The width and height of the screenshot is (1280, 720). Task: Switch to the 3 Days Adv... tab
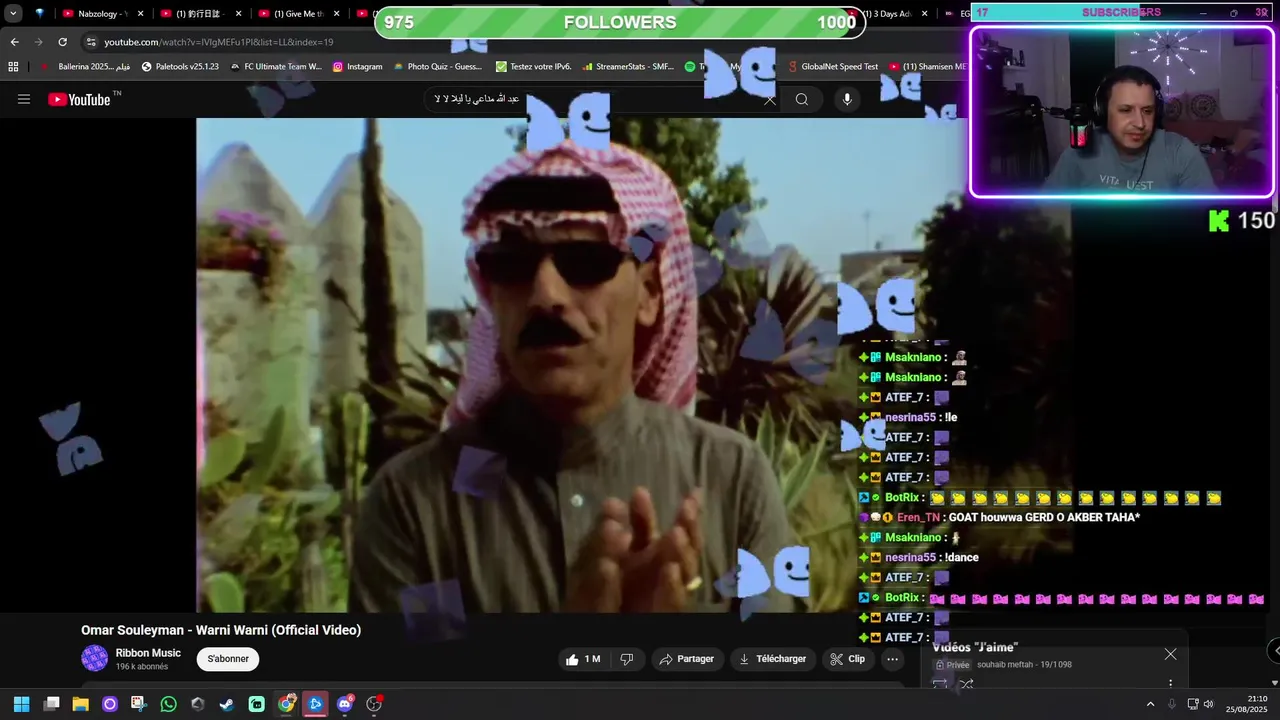[x=890, y=14]
